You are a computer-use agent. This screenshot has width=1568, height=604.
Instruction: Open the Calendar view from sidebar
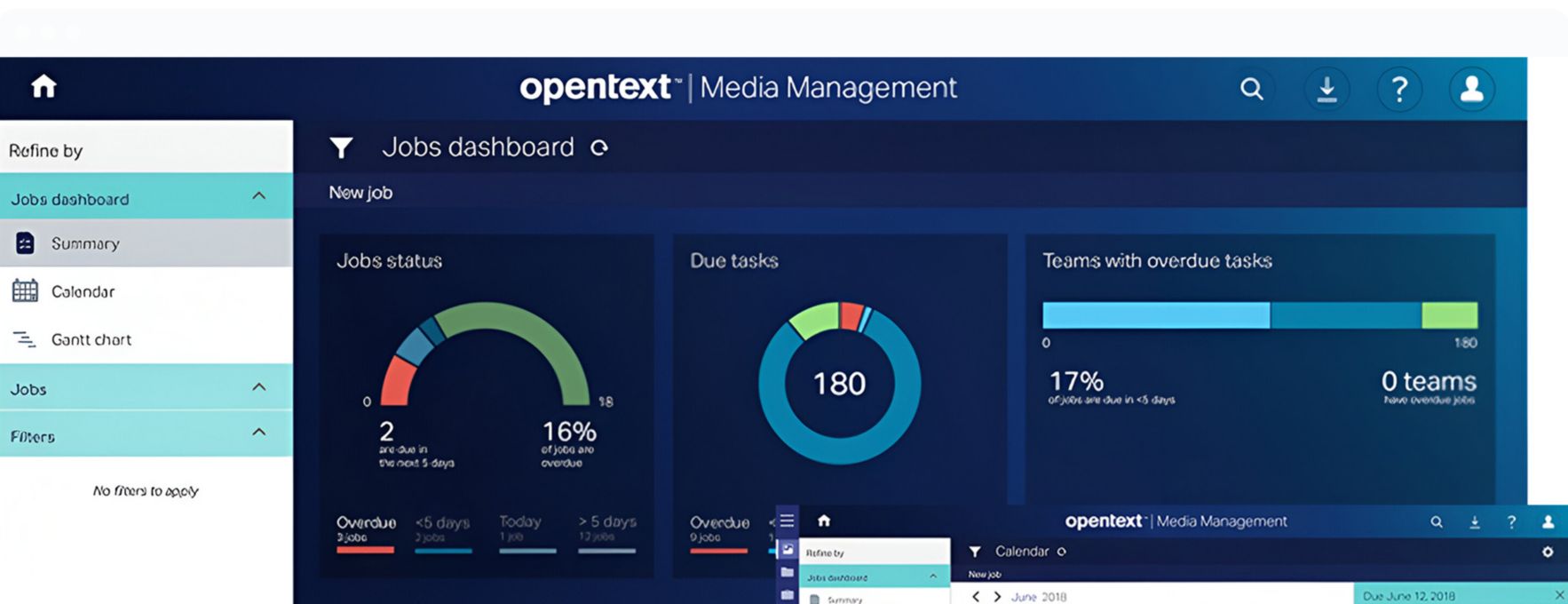click(83, 291)
